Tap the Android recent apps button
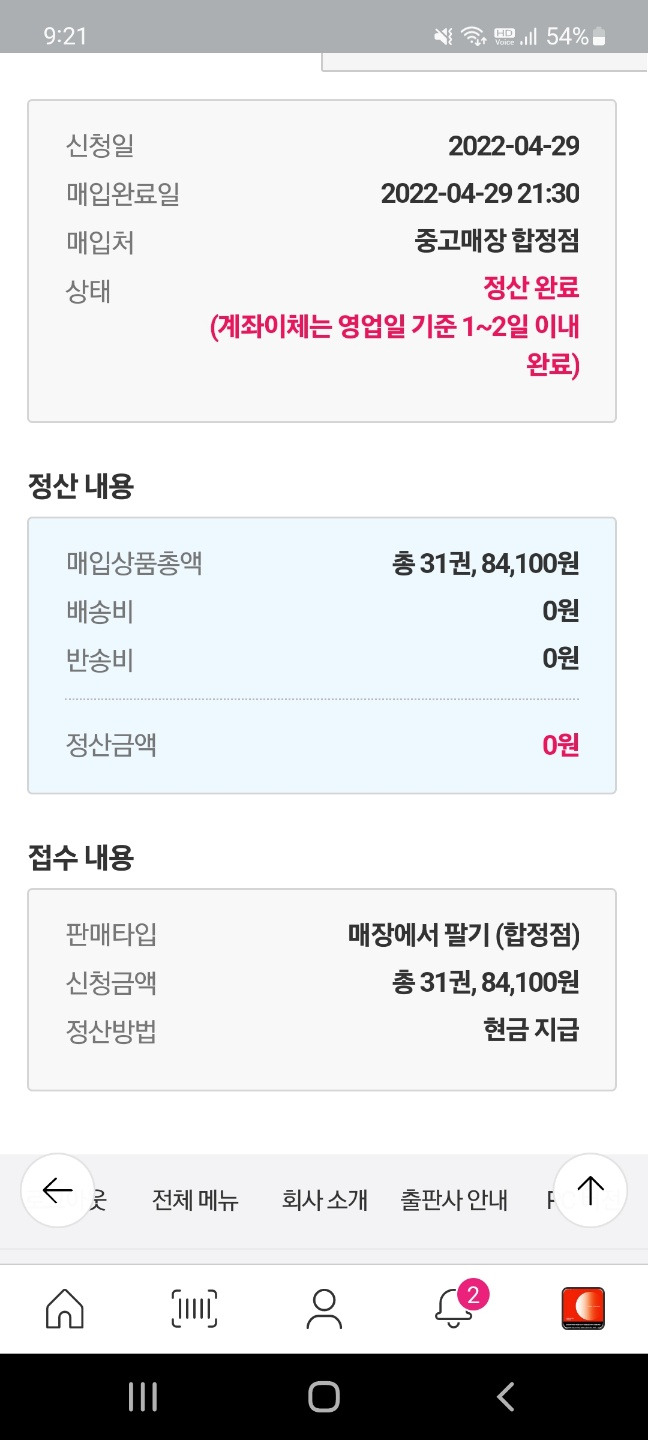Image resolution: width=648 pixels, height=1440 pixels. [143, 1397]
